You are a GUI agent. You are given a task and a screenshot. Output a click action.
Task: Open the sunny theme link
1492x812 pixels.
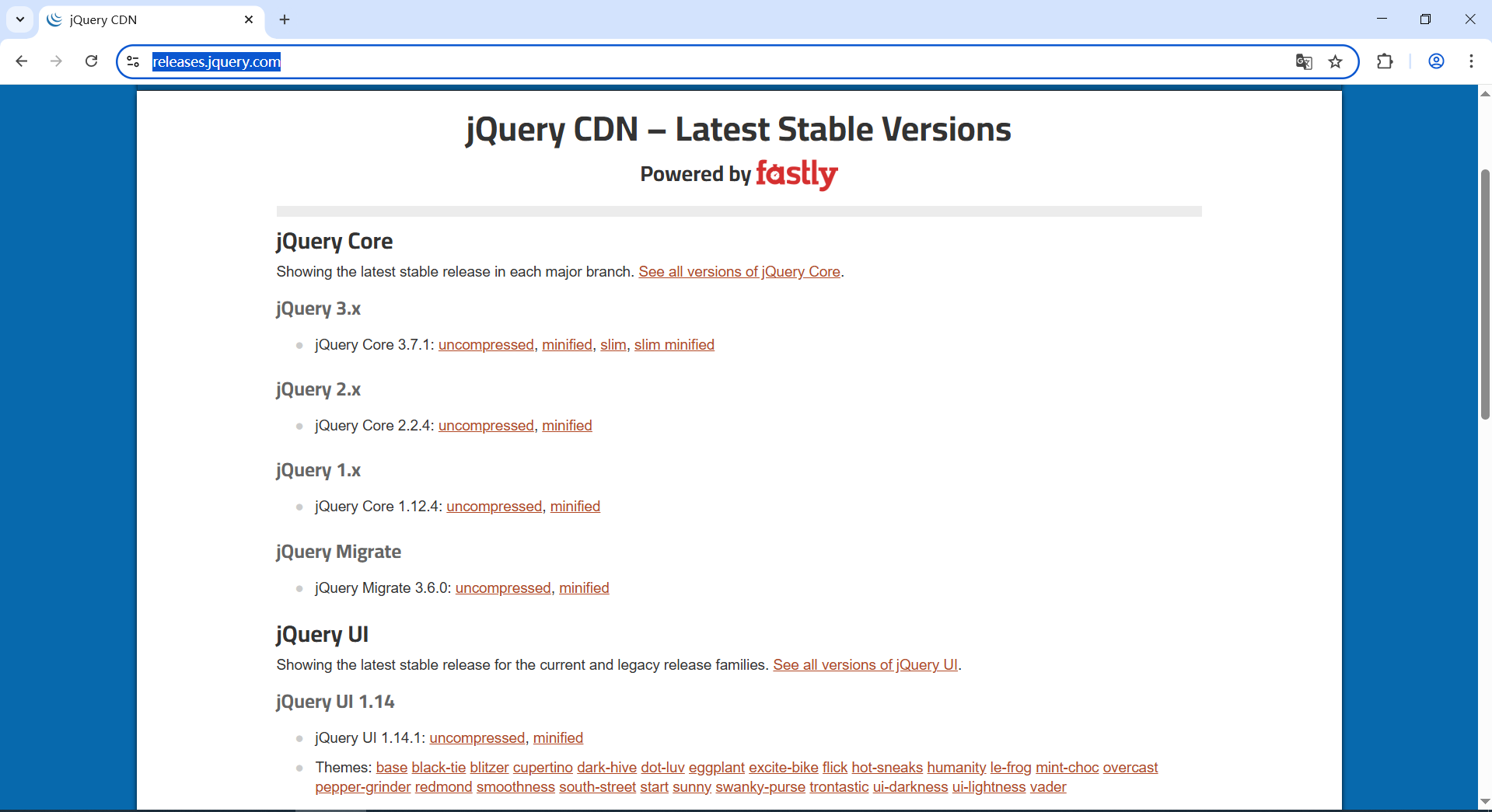point(692,787)
